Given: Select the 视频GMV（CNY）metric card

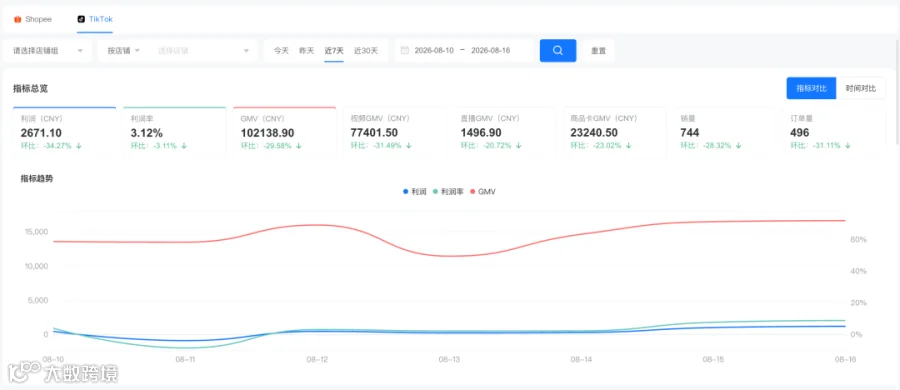Looking at the screenshot, I should point(394,132).
